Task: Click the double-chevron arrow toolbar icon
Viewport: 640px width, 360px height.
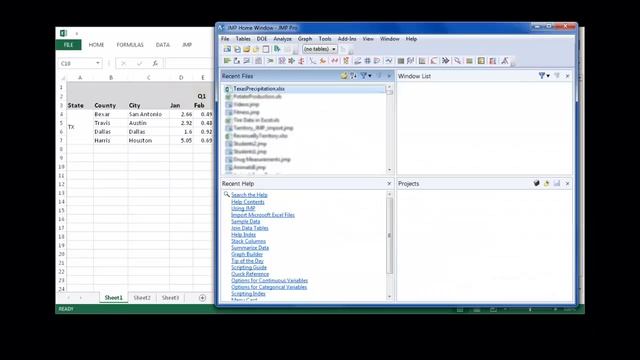Action: click(x=446, y=61)
